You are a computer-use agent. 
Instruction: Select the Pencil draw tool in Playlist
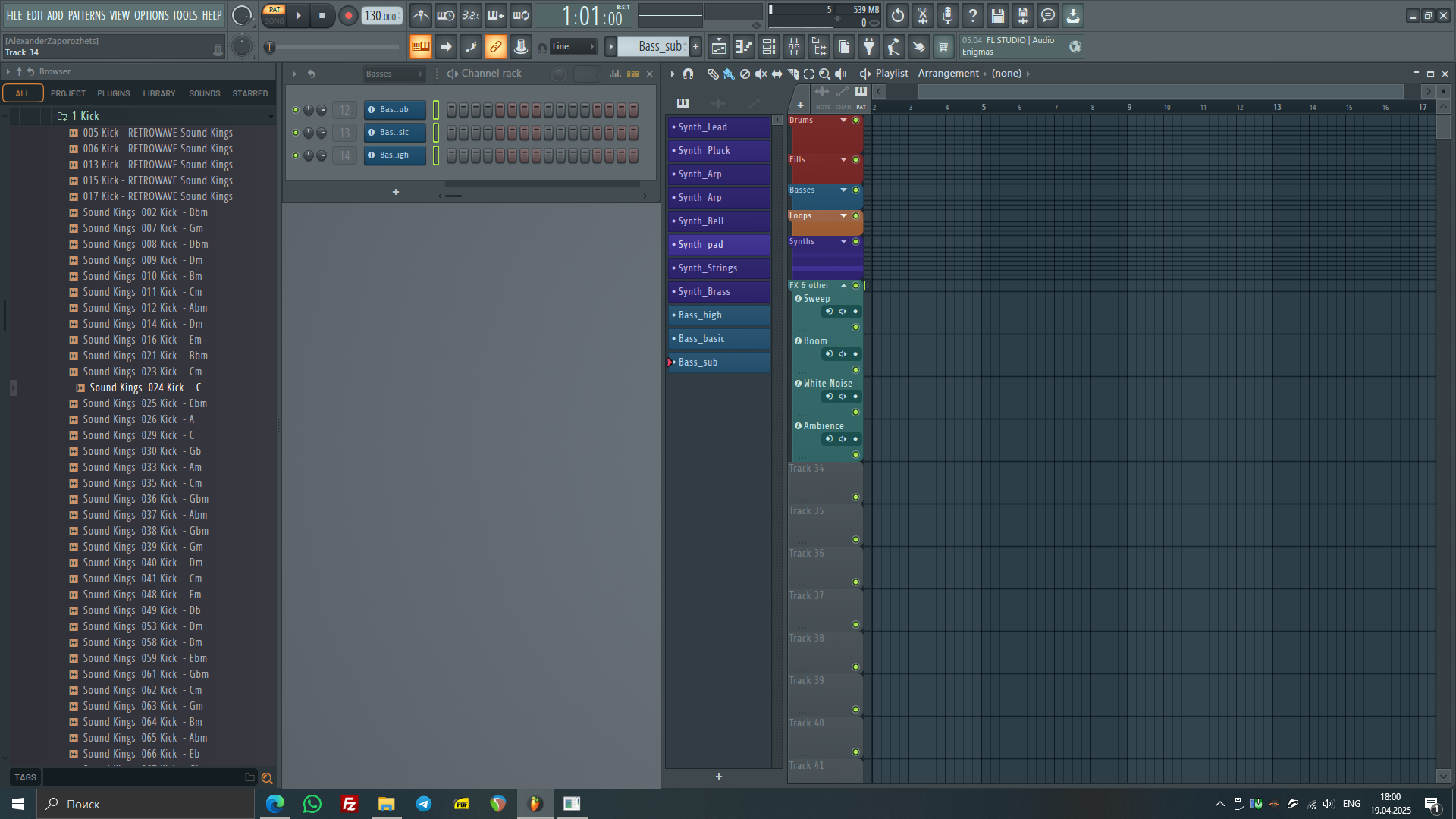tap(713, 74)
